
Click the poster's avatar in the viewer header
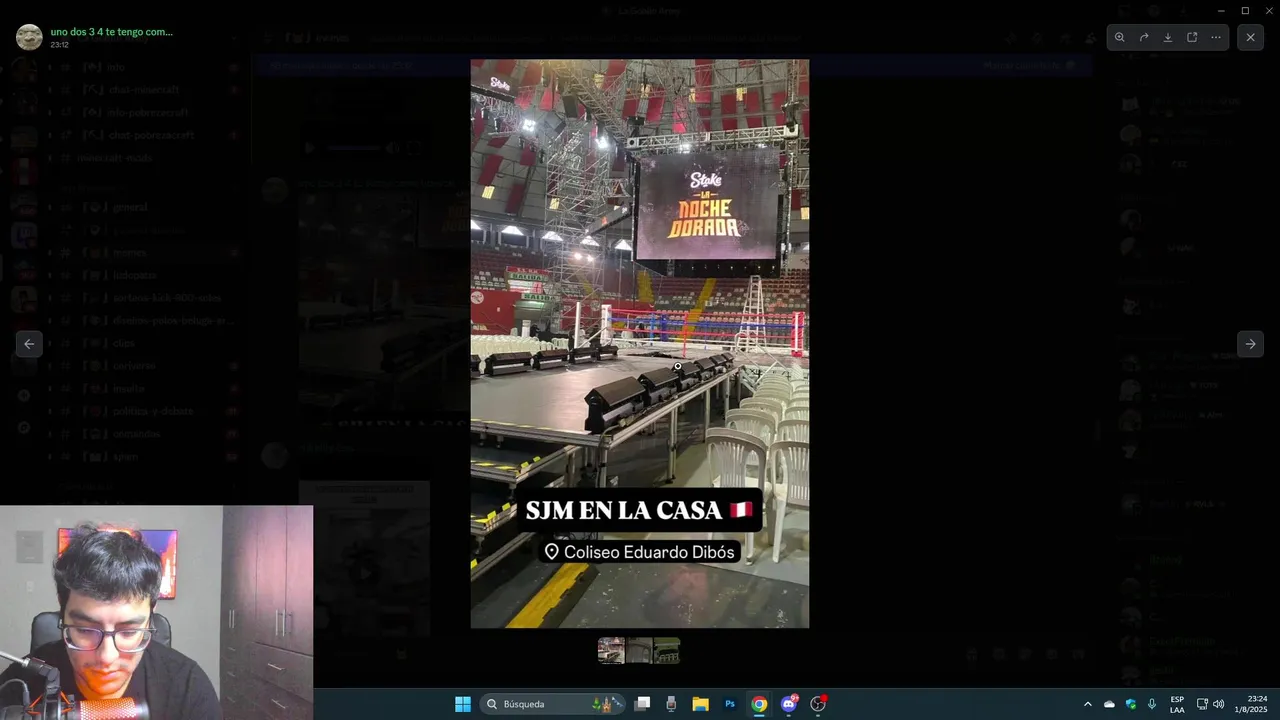pos(29,37)
